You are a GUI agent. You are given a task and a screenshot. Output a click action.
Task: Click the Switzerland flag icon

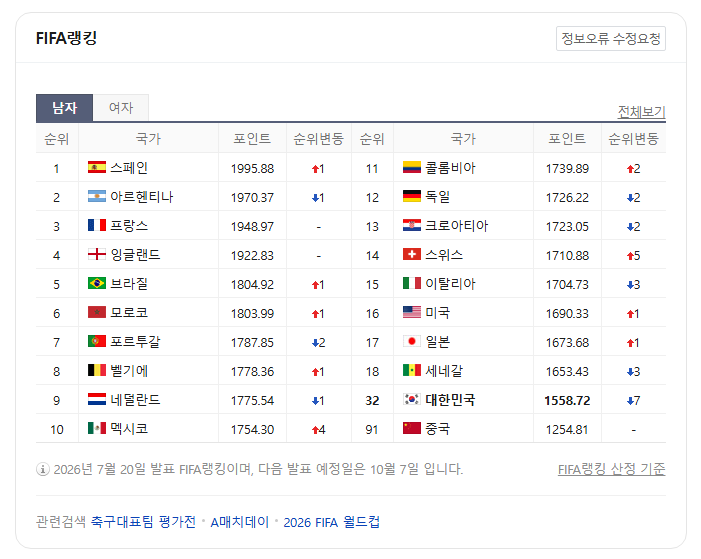pos(412,254)
